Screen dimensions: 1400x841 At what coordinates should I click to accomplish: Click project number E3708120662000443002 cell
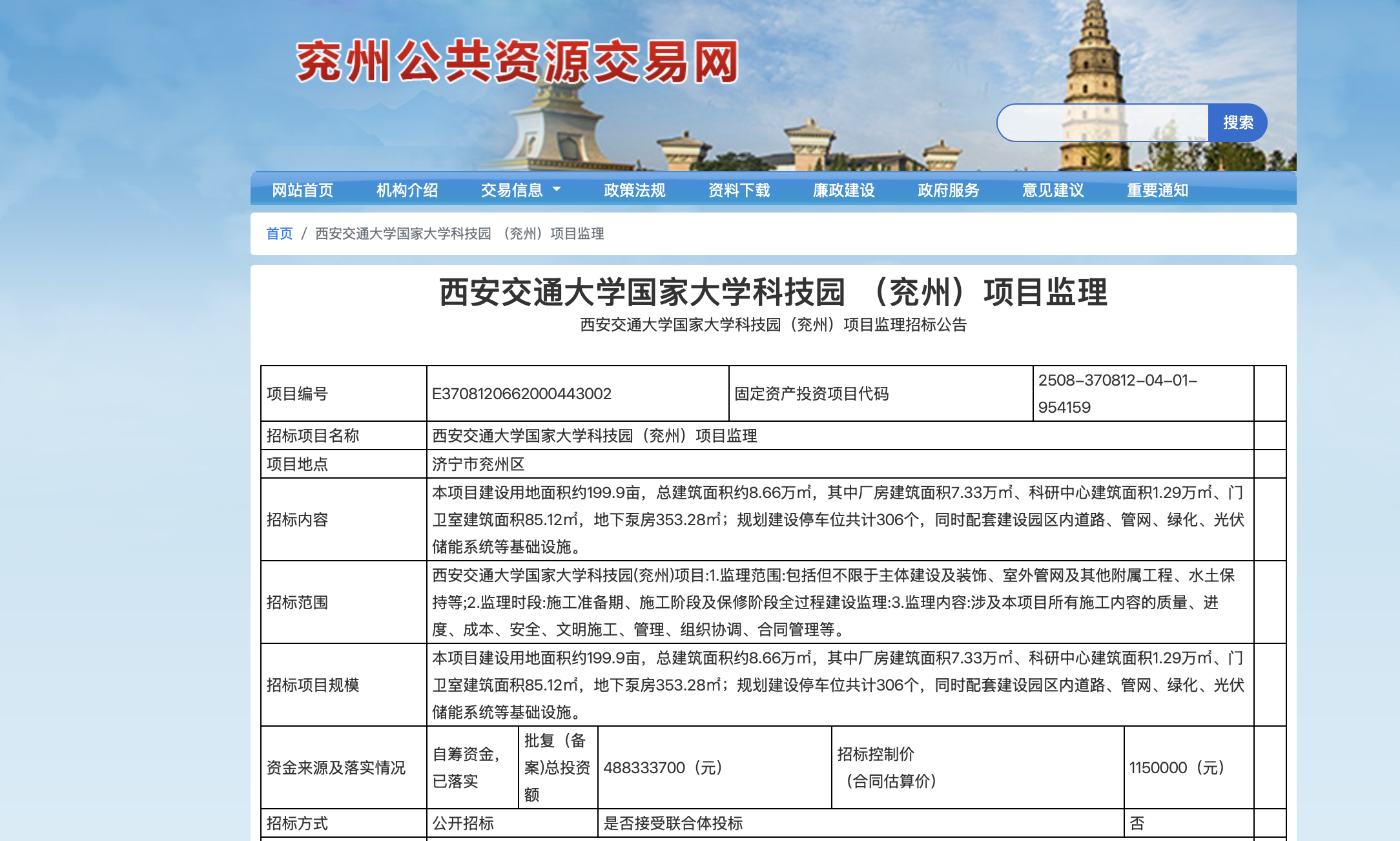click(x=522, y=394)
